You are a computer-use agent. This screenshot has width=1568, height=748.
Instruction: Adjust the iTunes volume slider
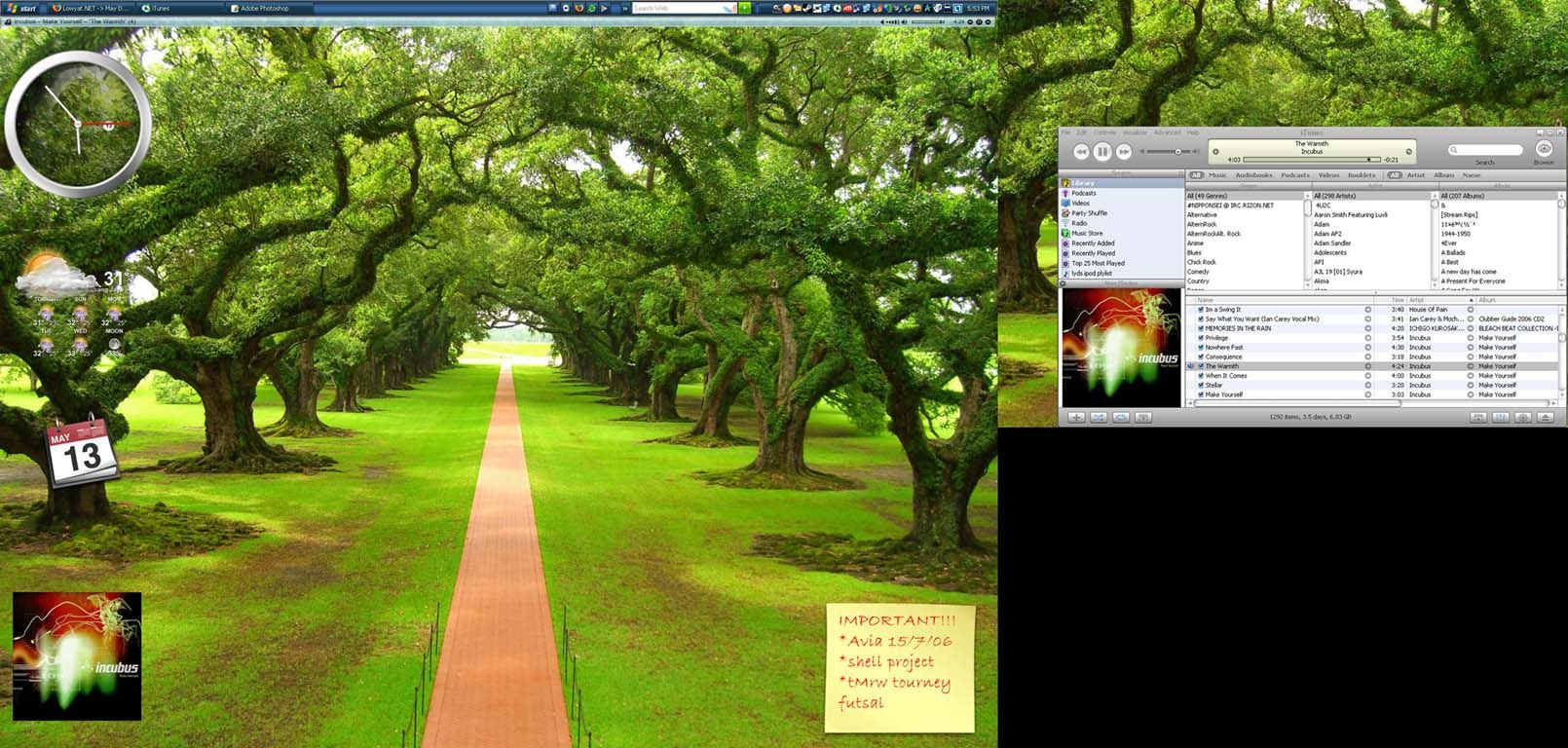pos(1177,152)
